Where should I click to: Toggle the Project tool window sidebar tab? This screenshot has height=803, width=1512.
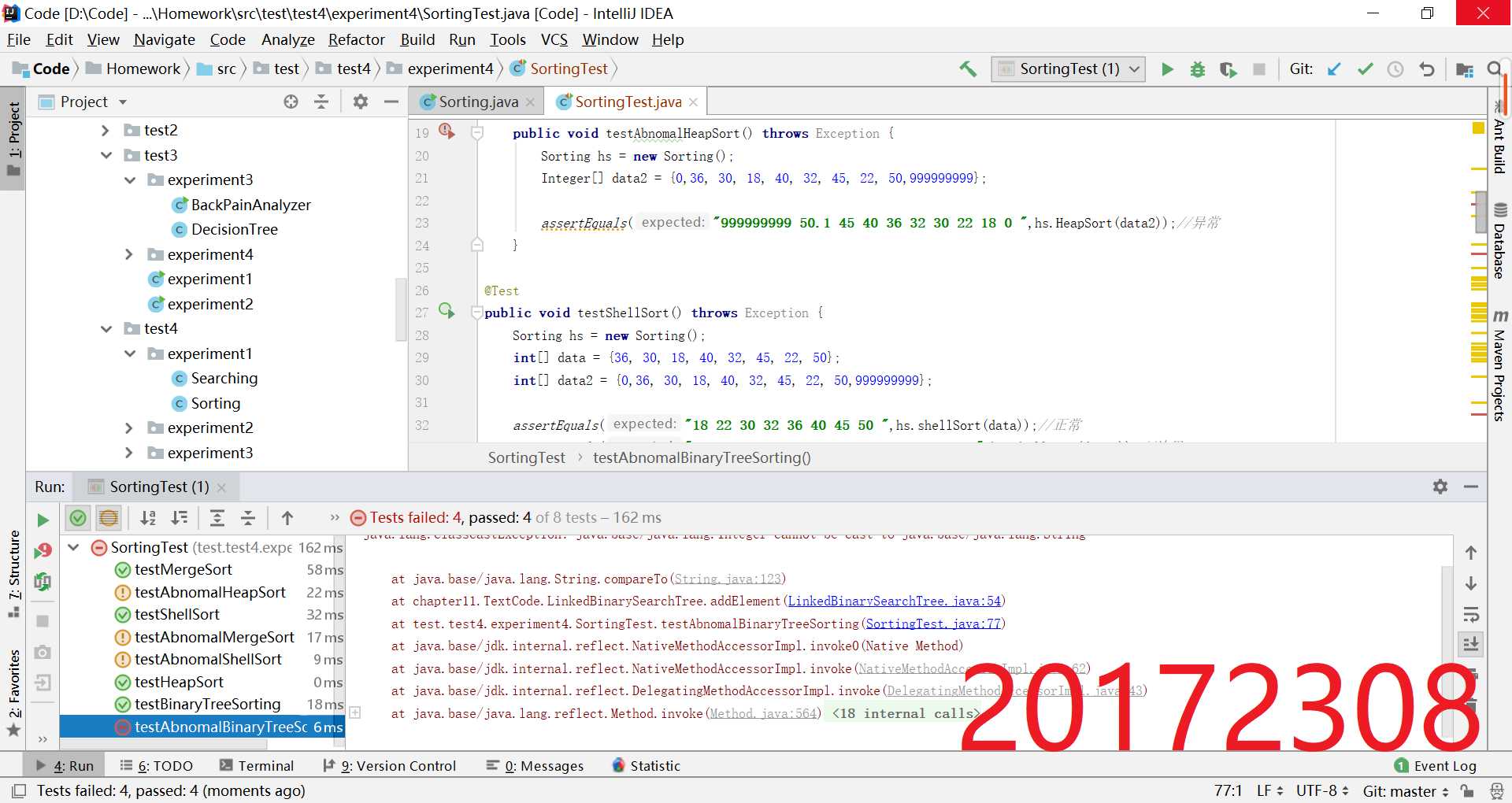point(14,139)
